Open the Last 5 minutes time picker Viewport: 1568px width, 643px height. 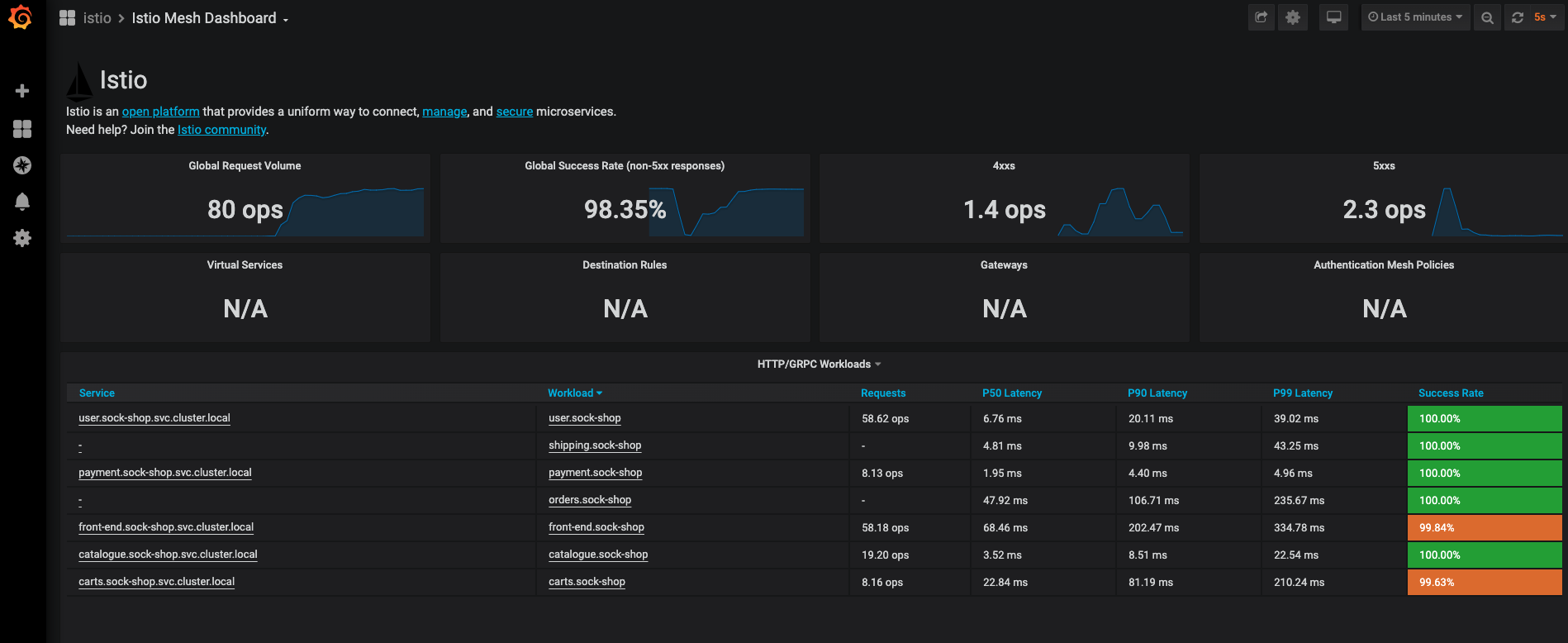click(x=1415, y=17)
